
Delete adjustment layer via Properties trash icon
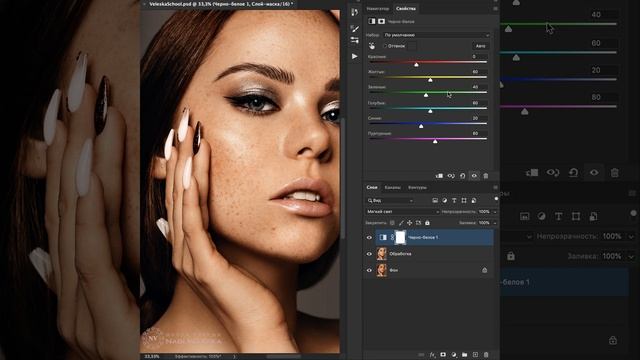click(486, 176)
